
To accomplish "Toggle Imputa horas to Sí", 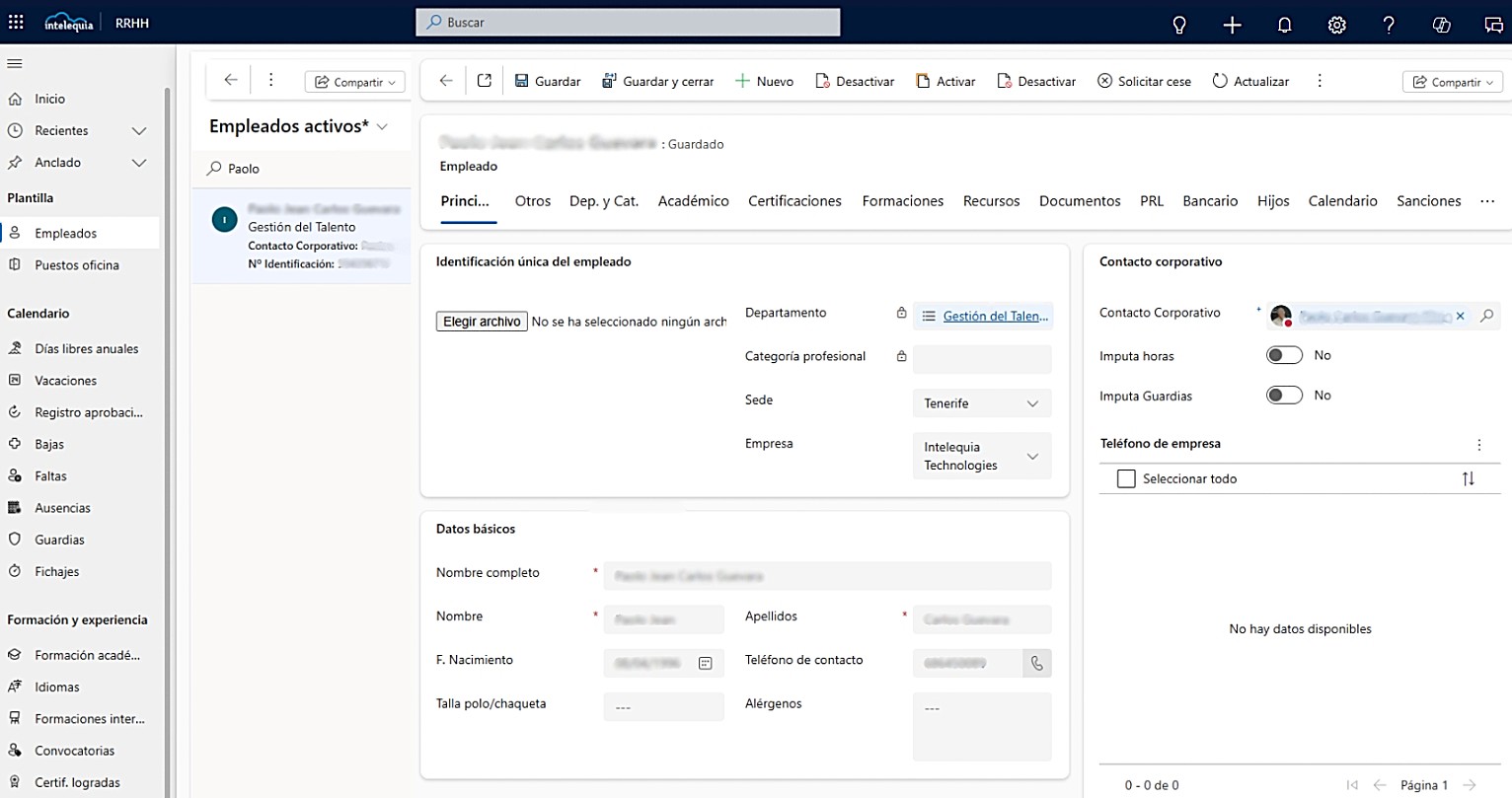I will 1284,354.
